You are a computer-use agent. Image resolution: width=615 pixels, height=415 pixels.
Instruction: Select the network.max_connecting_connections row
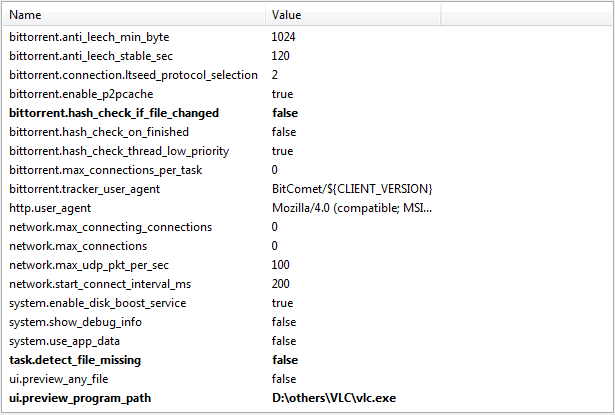coord(110,227)
